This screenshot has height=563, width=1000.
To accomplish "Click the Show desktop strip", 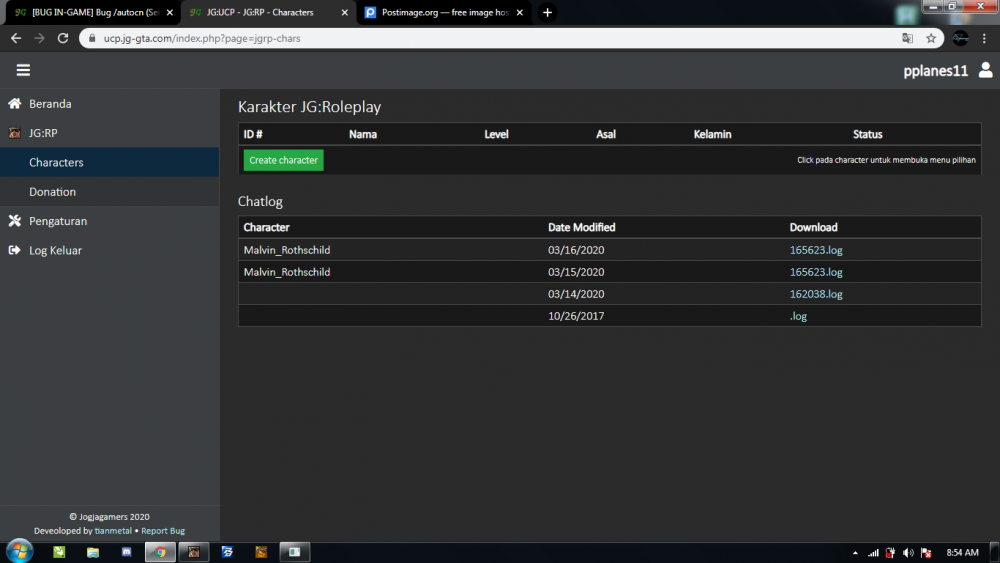I will click(x=995, y=552).
